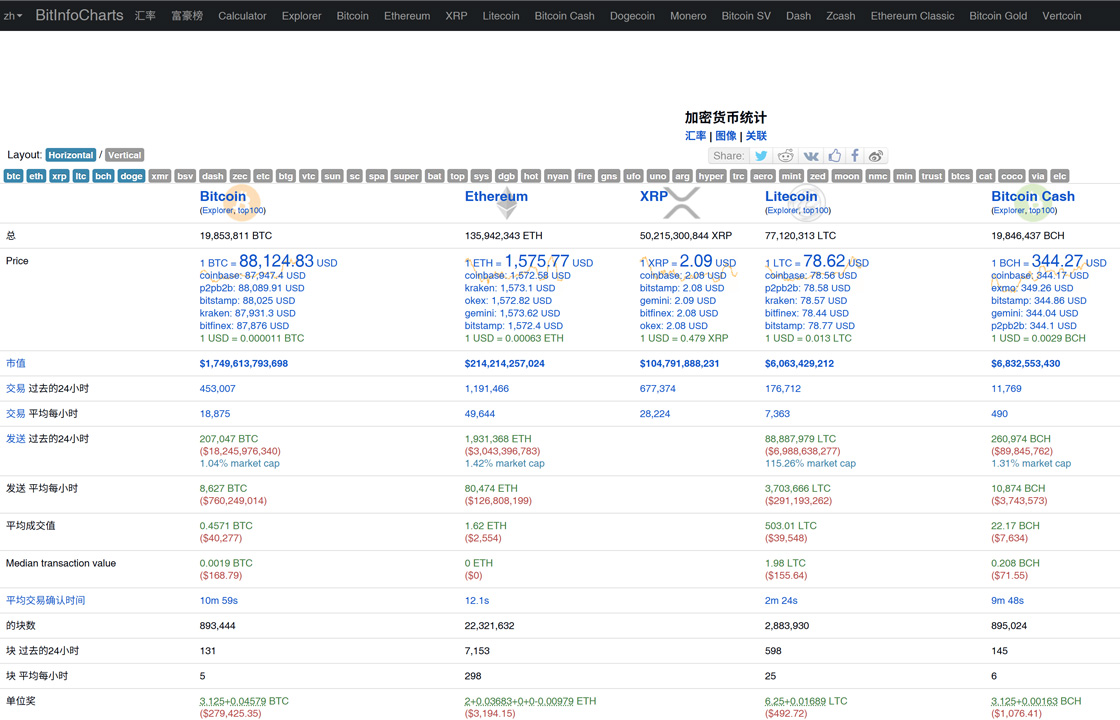The height and width of the screenshot is (720, 1120).
Task: Click Litecoin confirmation time 2m 24s
Action: point(781,601)
